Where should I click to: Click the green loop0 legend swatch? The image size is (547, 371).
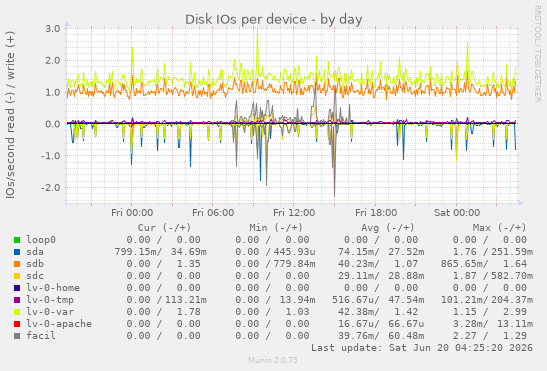coord(17,240)
